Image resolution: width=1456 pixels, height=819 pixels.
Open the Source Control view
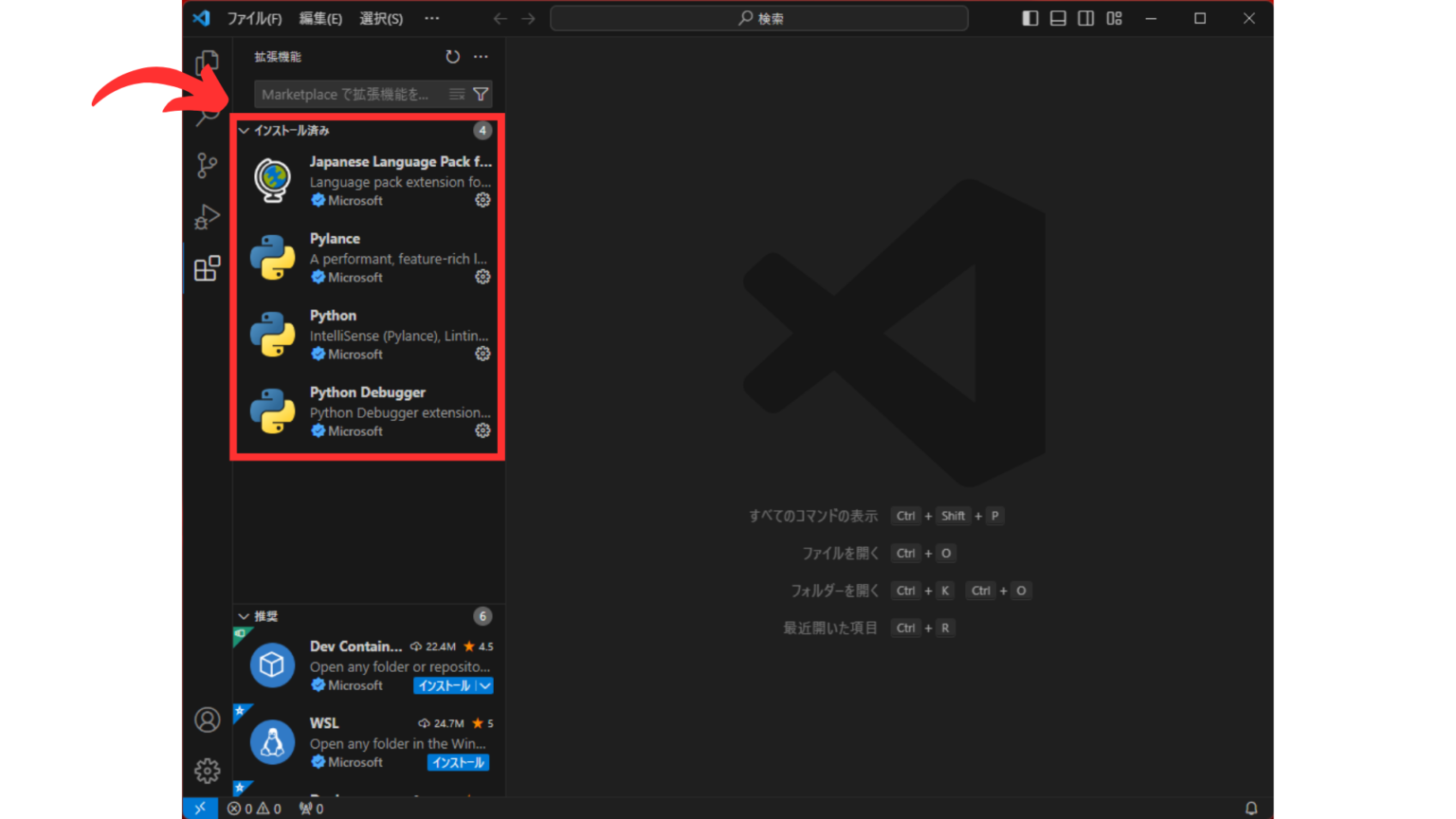(207, 166)
